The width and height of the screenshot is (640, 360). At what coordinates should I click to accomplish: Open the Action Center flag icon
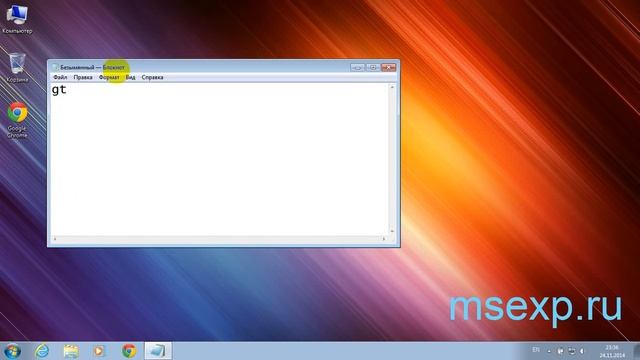pos(560,351)
